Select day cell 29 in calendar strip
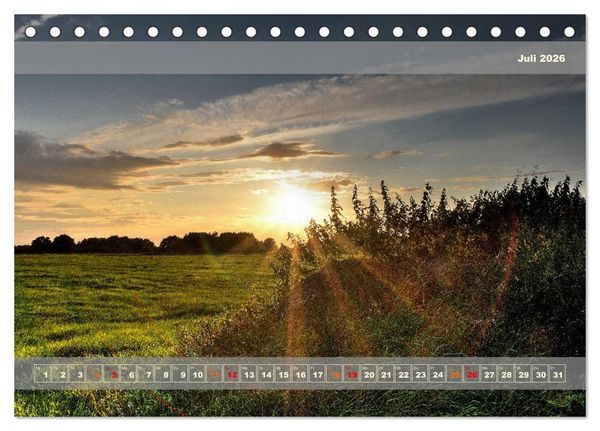This screenshot has width=600, height=431. pos(524,374)
